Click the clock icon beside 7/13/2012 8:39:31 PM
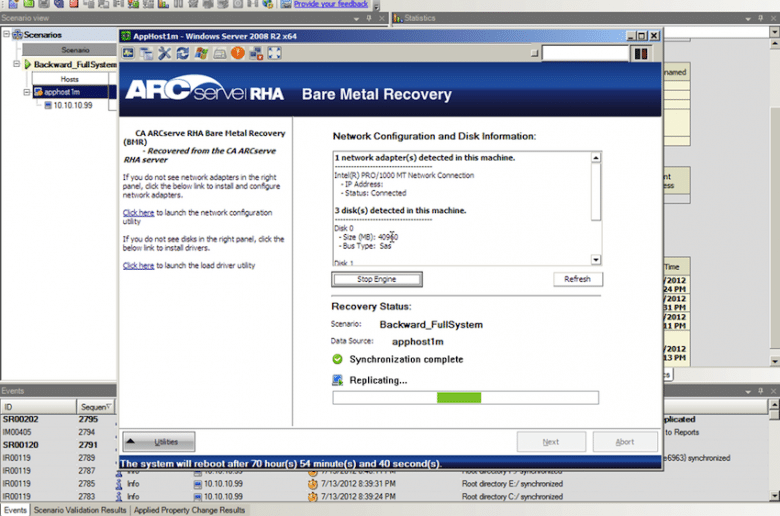Screen dimensions: 780x516 (312, 483)
